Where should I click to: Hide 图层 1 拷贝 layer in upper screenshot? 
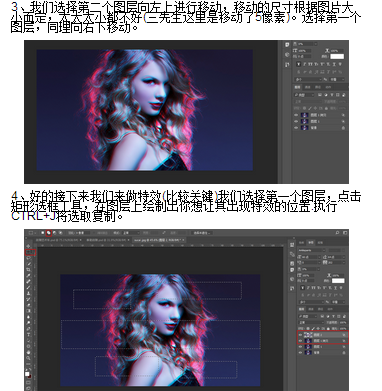point(296,115)
